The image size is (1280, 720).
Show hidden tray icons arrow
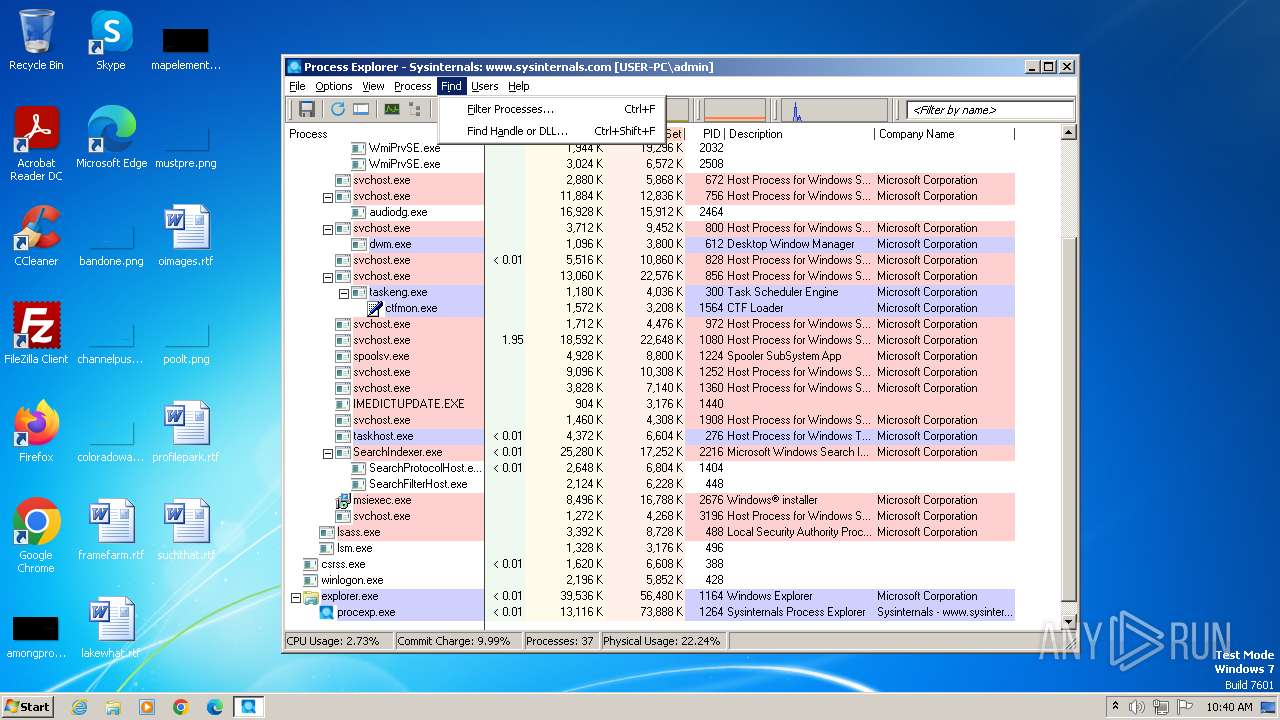1115,707
